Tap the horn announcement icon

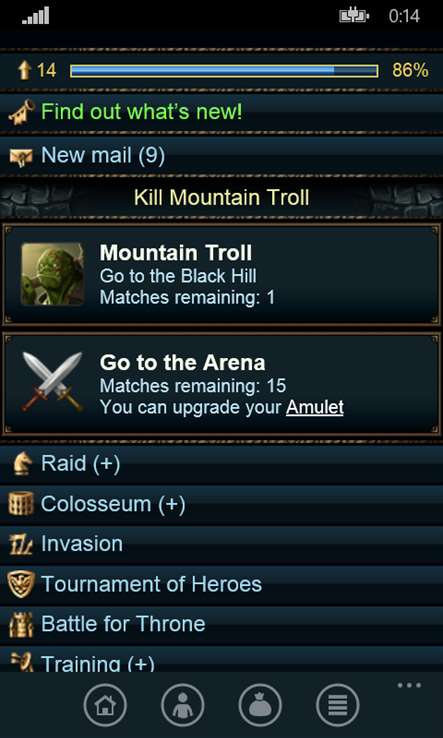[x=21, y=112]
